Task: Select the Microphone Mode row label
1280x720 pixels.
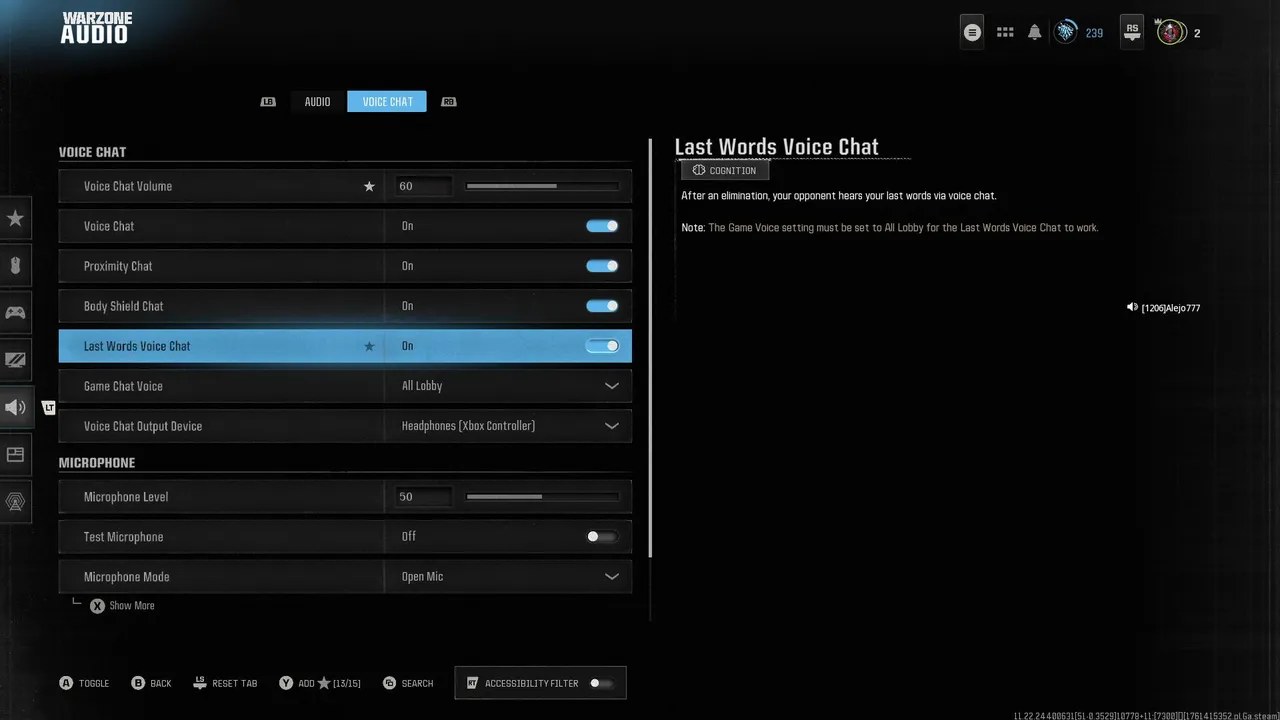Action: [127, 577]
